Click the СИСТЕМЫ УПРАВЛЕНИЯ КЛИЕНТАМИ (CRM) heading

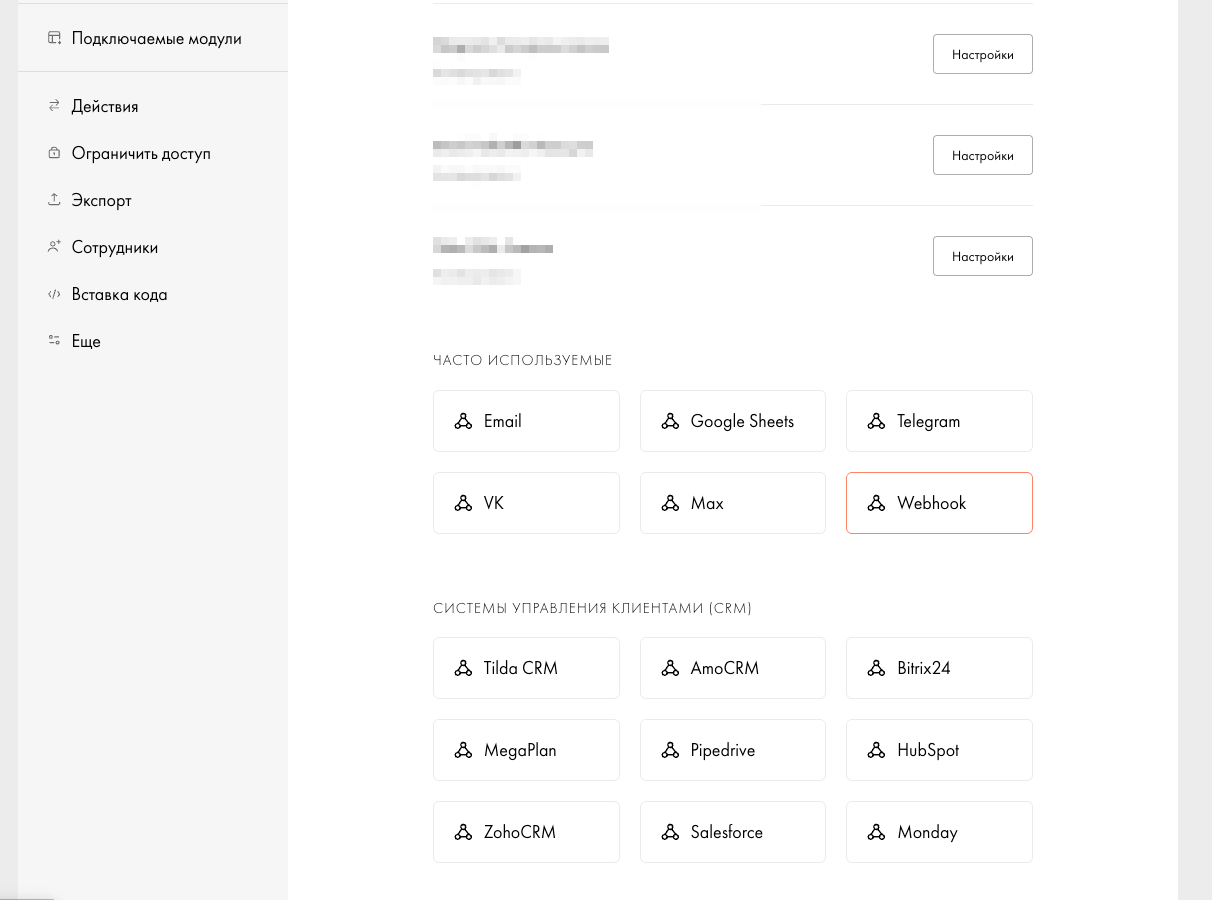(592, 608)
